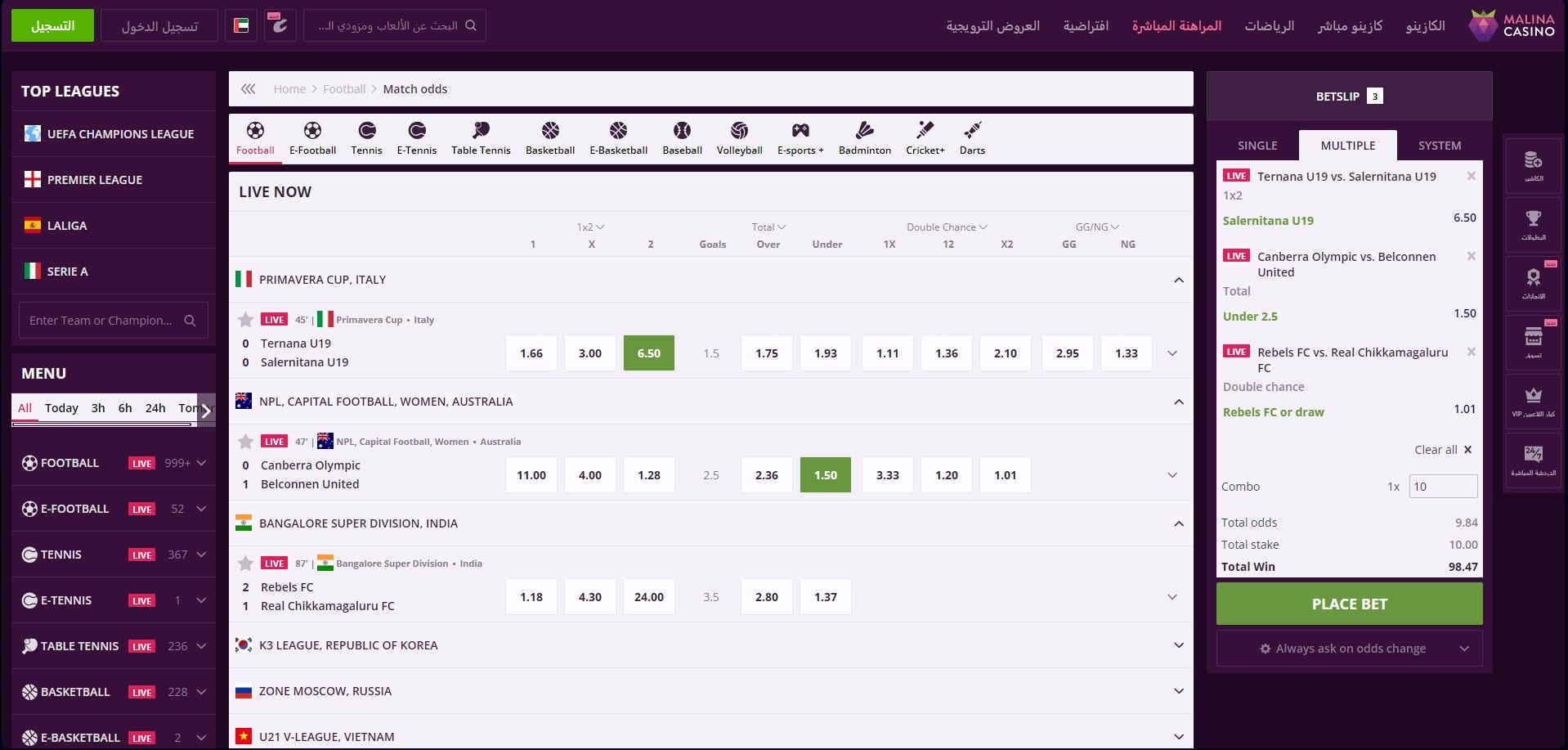Remove Ternana vs Salernitana from betslip
Screen dimensions: 1568x750
1472,176
